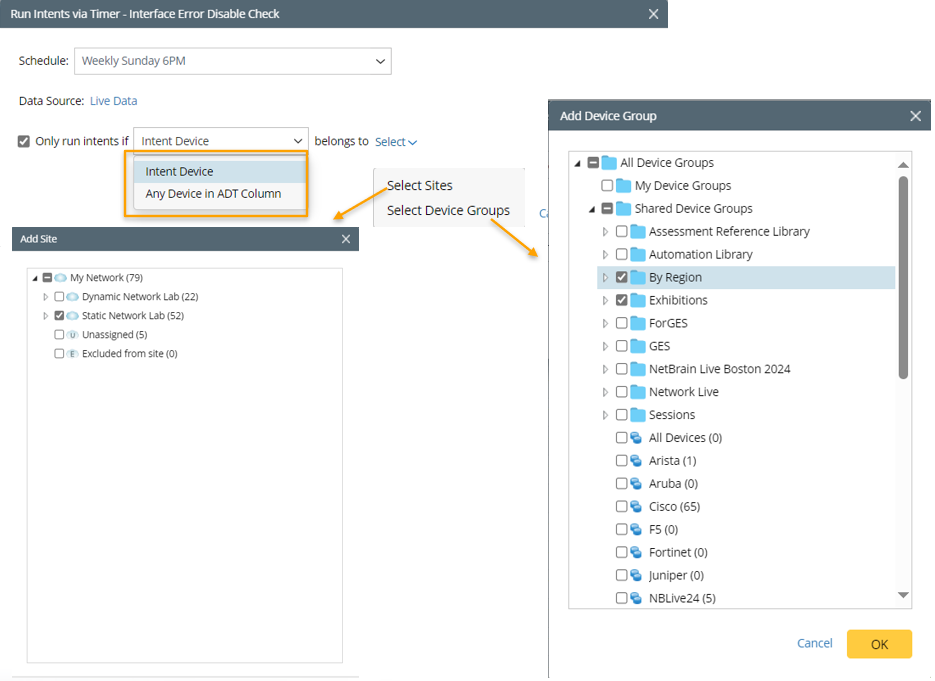935x681 pixels.
Task: Click the Cisco (65) device group icon
Action: 637,507
